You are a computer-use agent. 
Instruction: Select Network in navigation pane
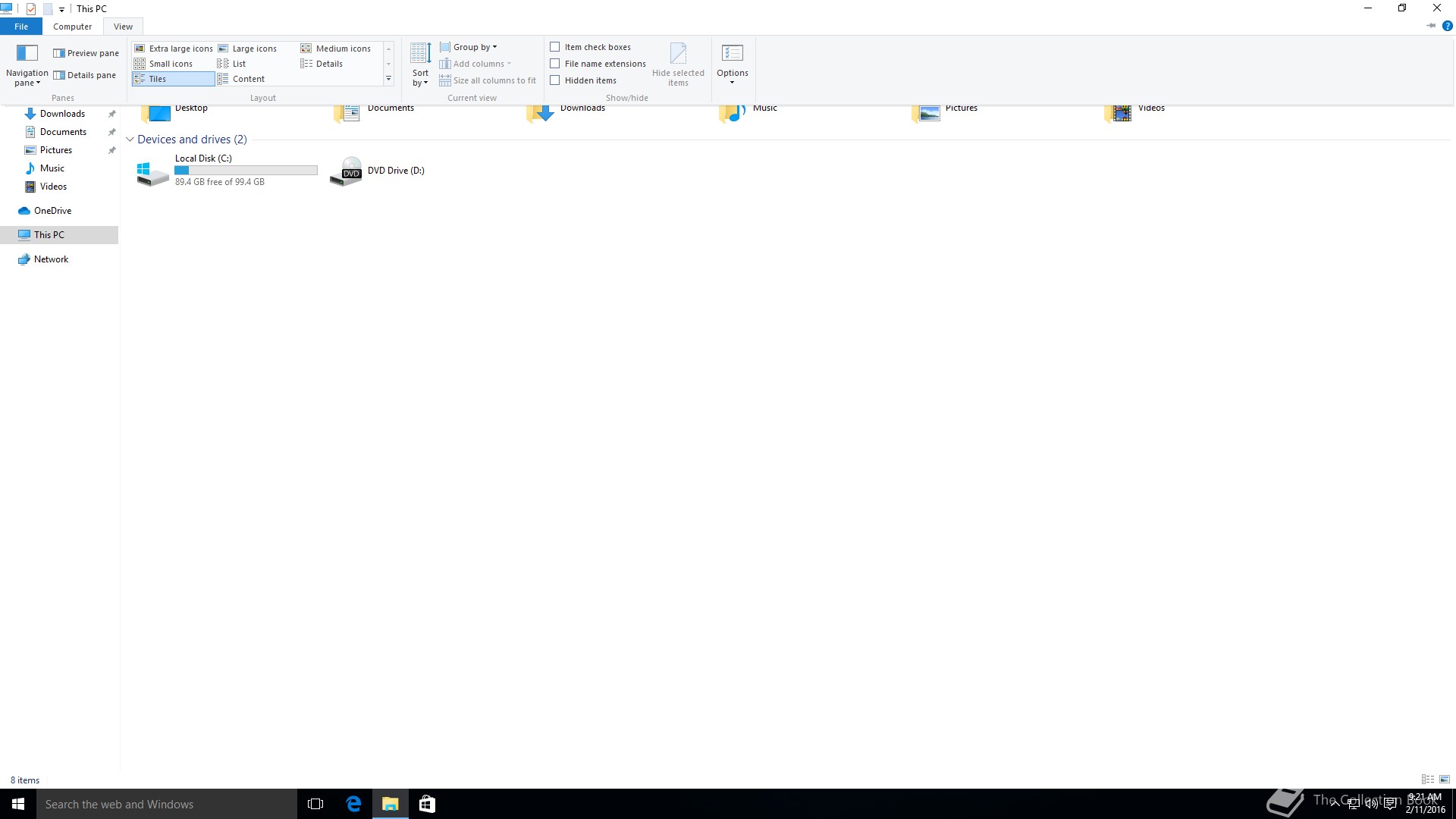tap(51, 259)
